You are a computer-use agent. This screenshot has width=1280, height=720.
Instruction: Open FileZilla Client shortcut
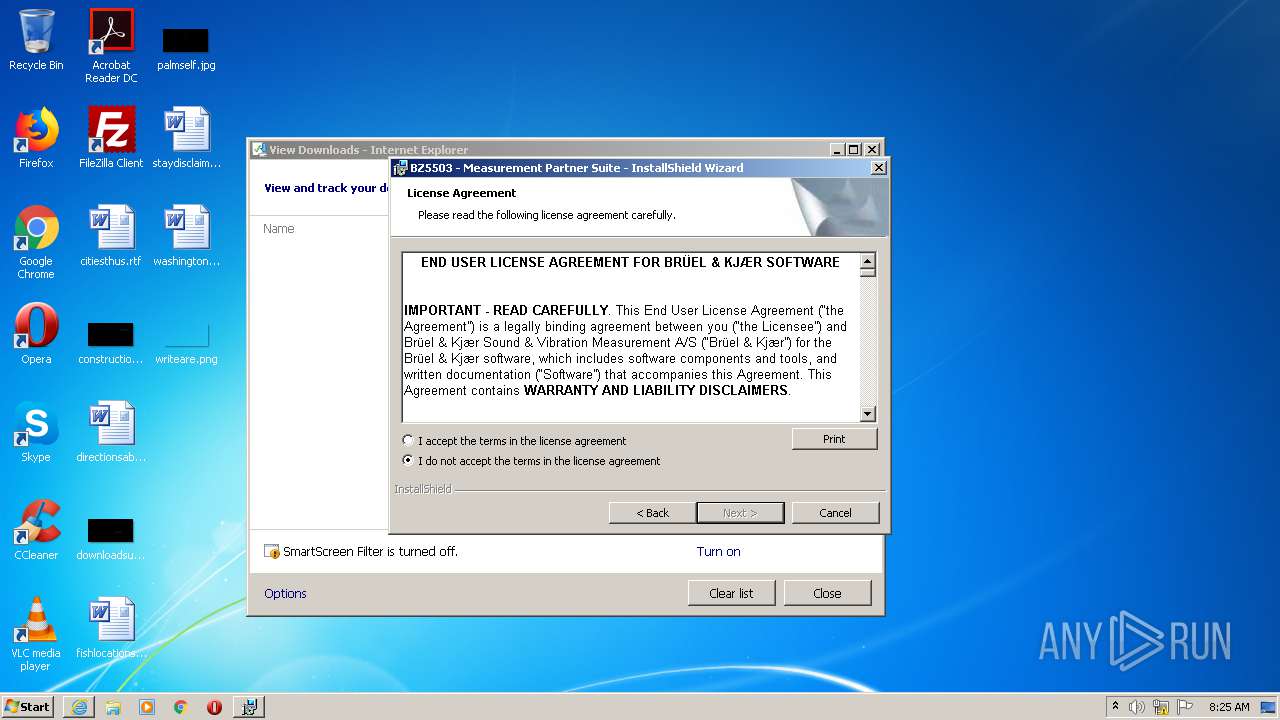(x=111, y=138)
